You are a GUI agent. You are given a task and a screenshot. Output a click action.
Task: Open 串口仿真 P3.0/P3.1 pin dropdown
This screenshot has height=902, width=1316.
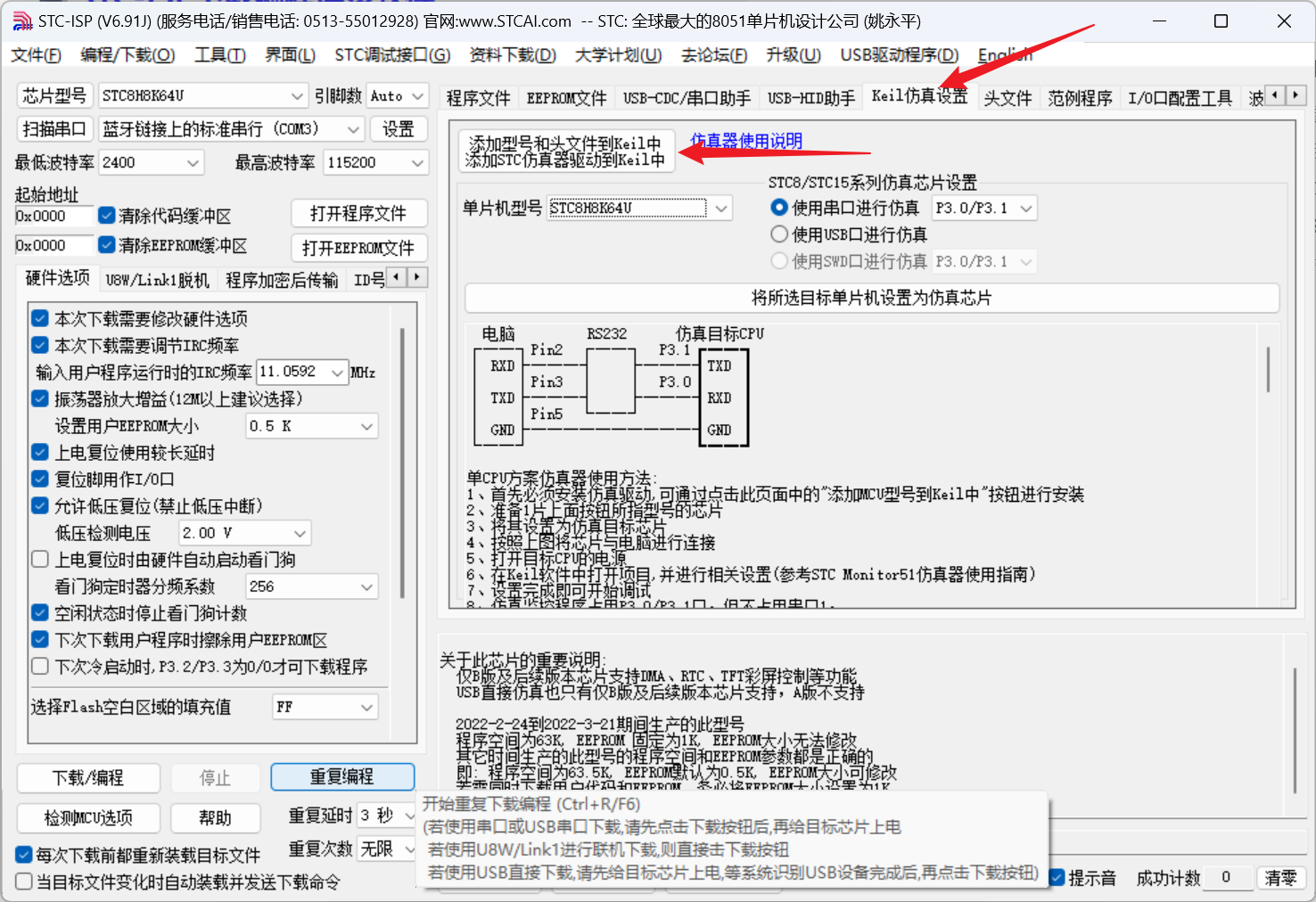click(x=984, y=208)
